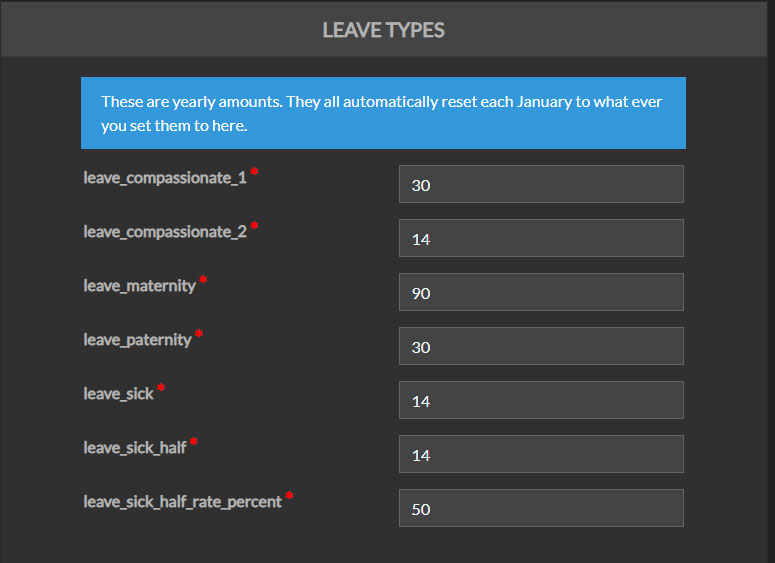
Task: Click the required asterisk beside leave_compassionate_1
Action: [x=254, y=173]
